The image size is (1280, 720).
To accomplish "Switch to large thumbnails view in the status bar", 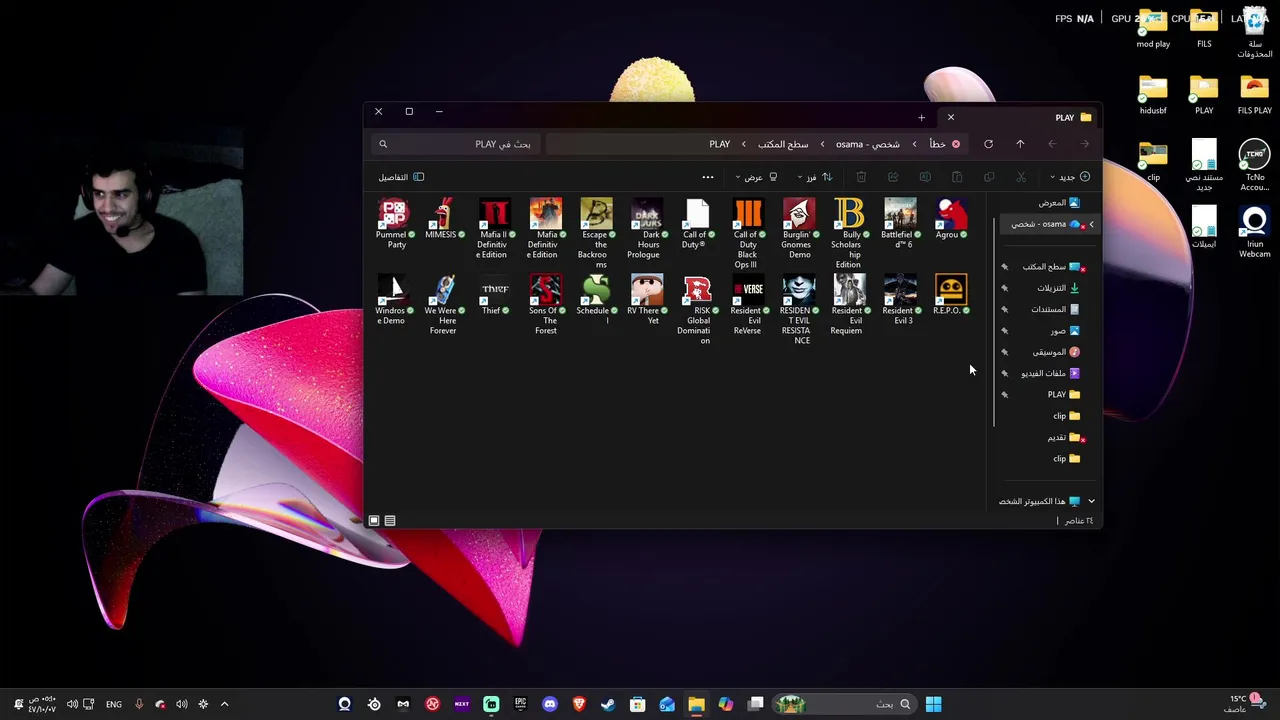I will coord(374,520).
